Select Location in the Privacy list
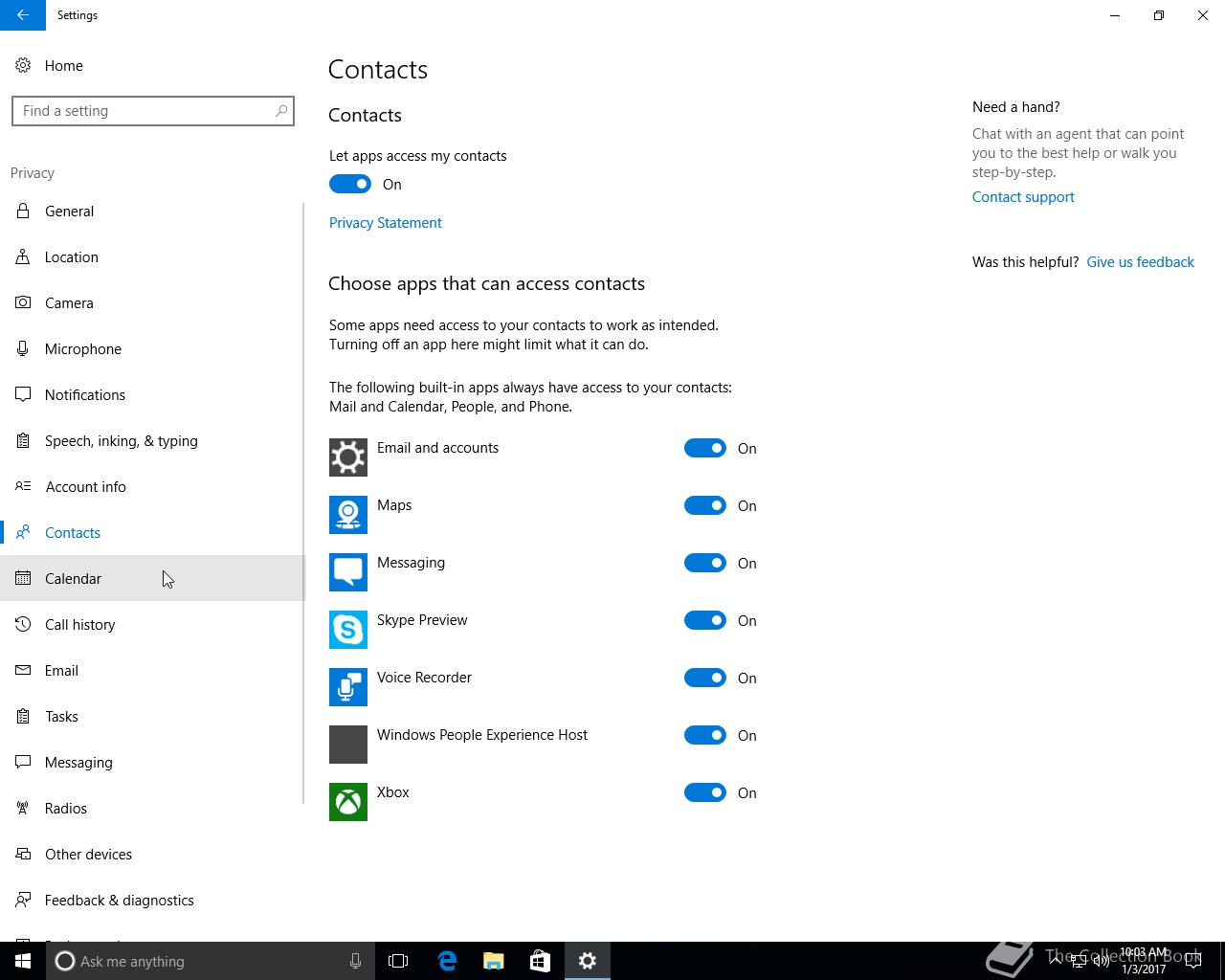The height and width of the screenshot is (980, 1225). (x=151, y=257)
